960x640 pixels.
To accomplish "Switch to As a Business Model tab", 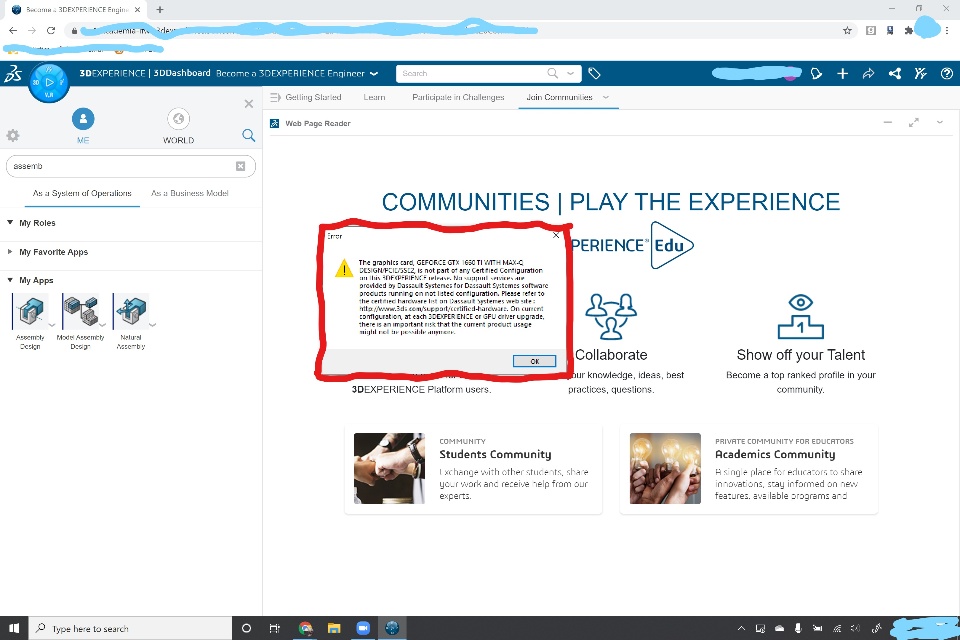I will click(190, 193).
